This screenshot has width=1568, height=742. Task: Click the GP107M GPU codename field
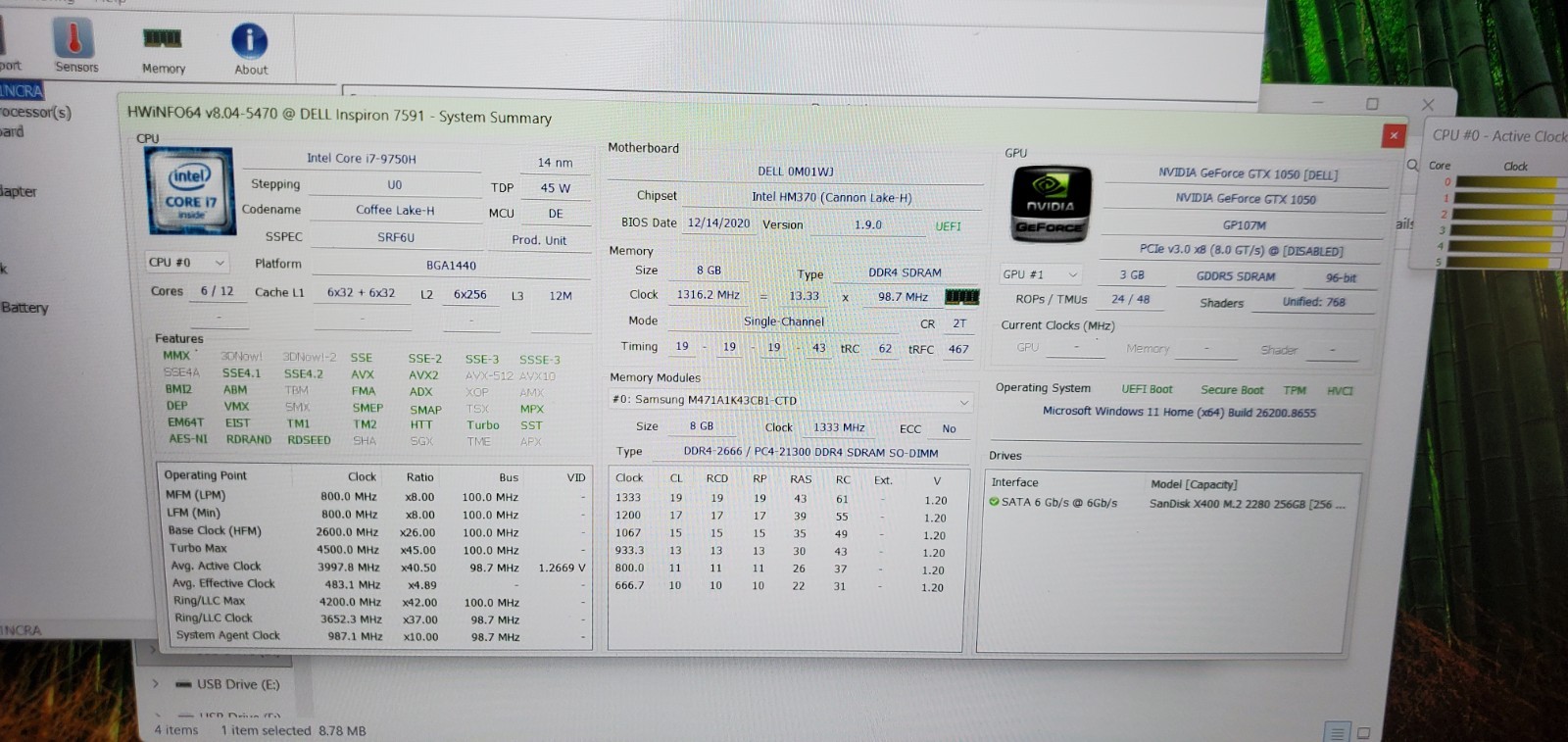1245,225
